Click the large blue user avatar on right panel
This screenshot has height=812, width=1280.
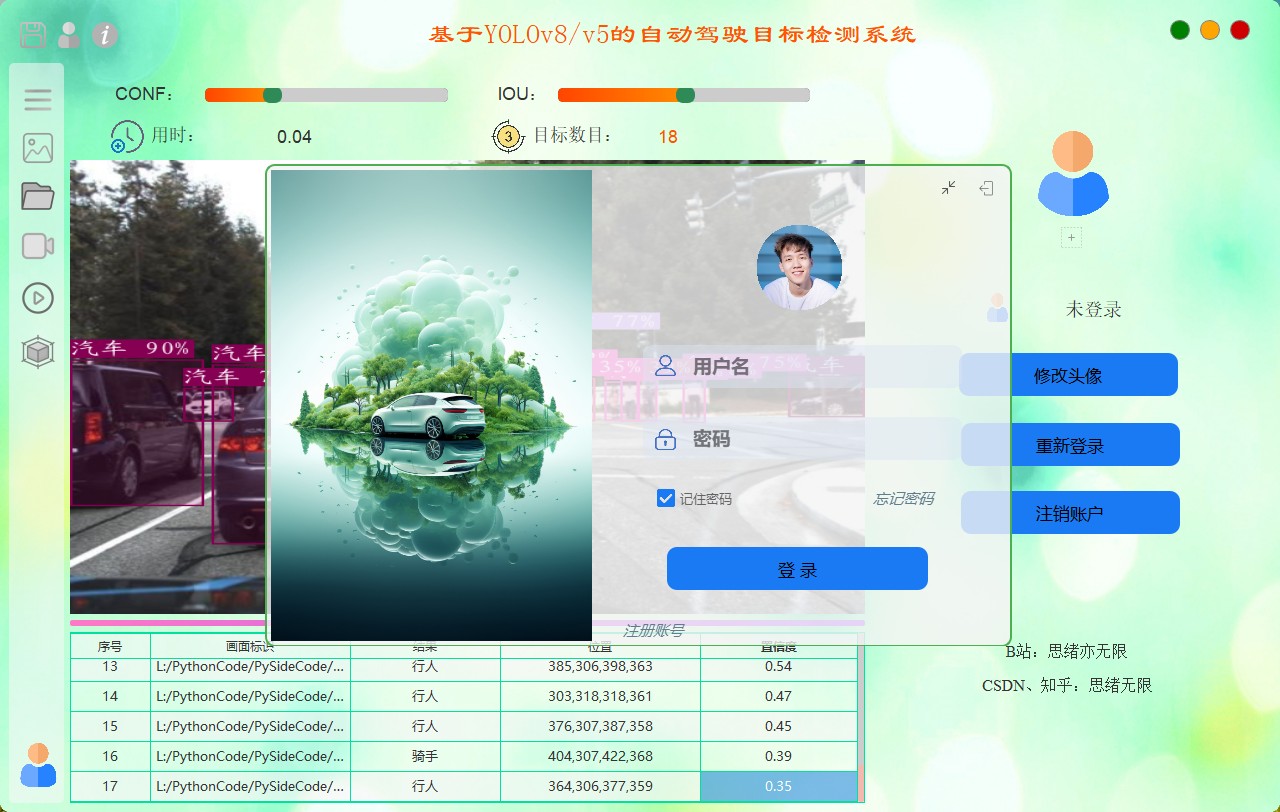click(1073, 174)
